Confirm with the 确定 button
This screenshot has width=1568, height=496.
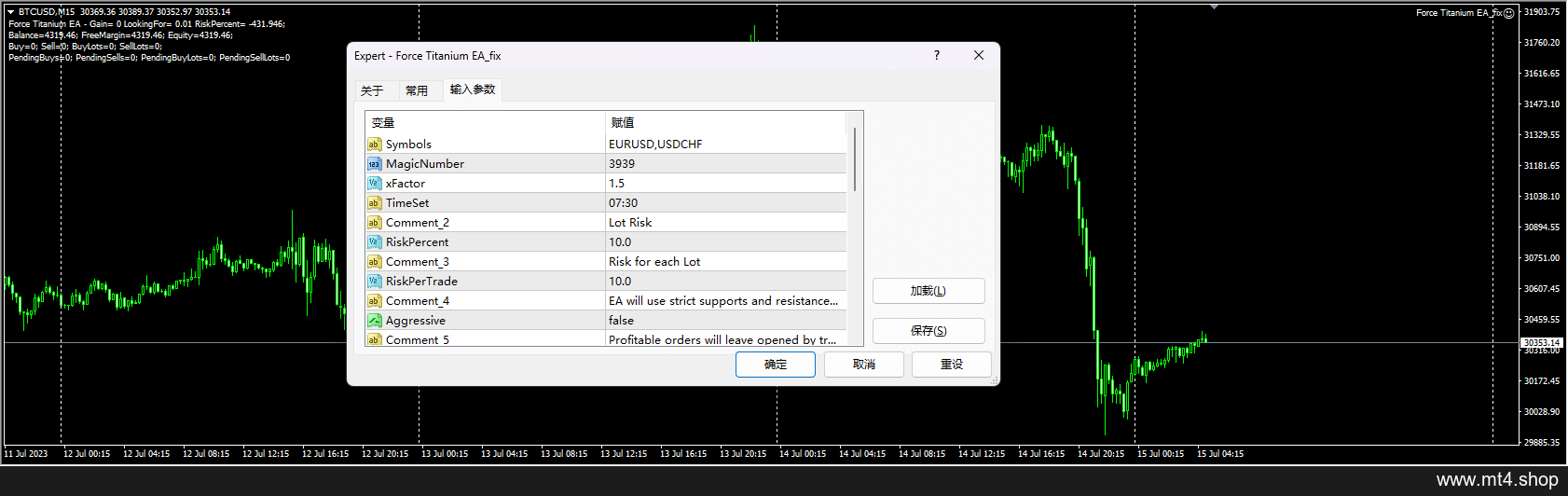tap(776, 365)
